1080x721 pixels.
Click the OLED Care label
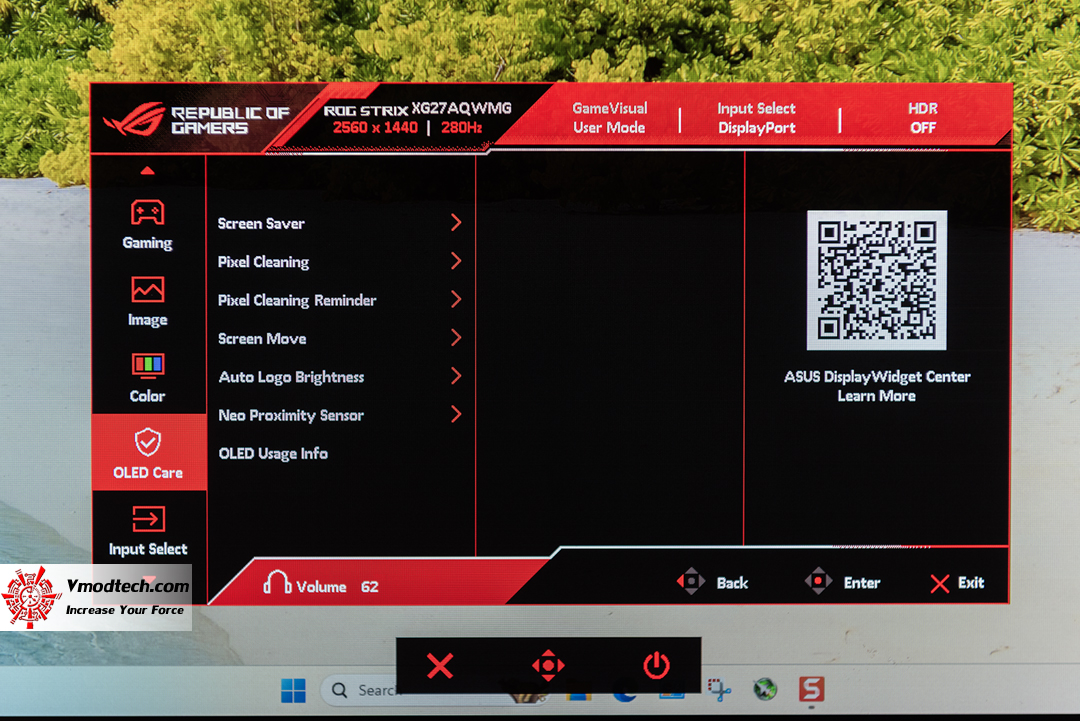[x=148, y=473]
